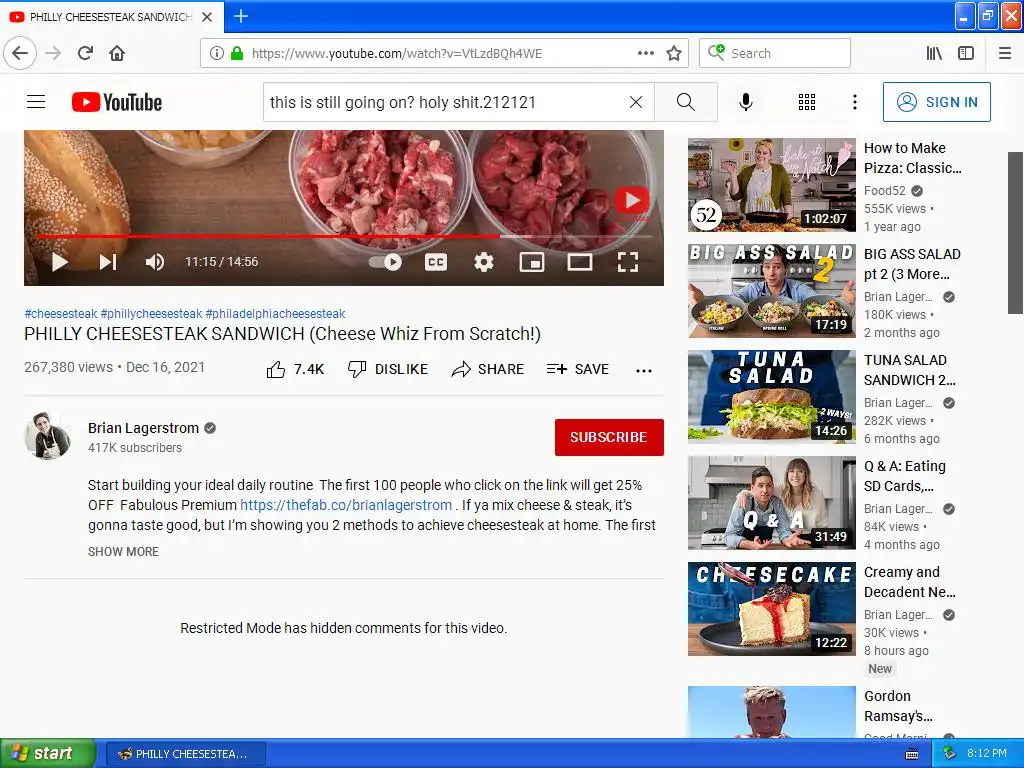Screen dimensions: 1024x768
Task: Click browser forward arrow
Action: (53, 53)
